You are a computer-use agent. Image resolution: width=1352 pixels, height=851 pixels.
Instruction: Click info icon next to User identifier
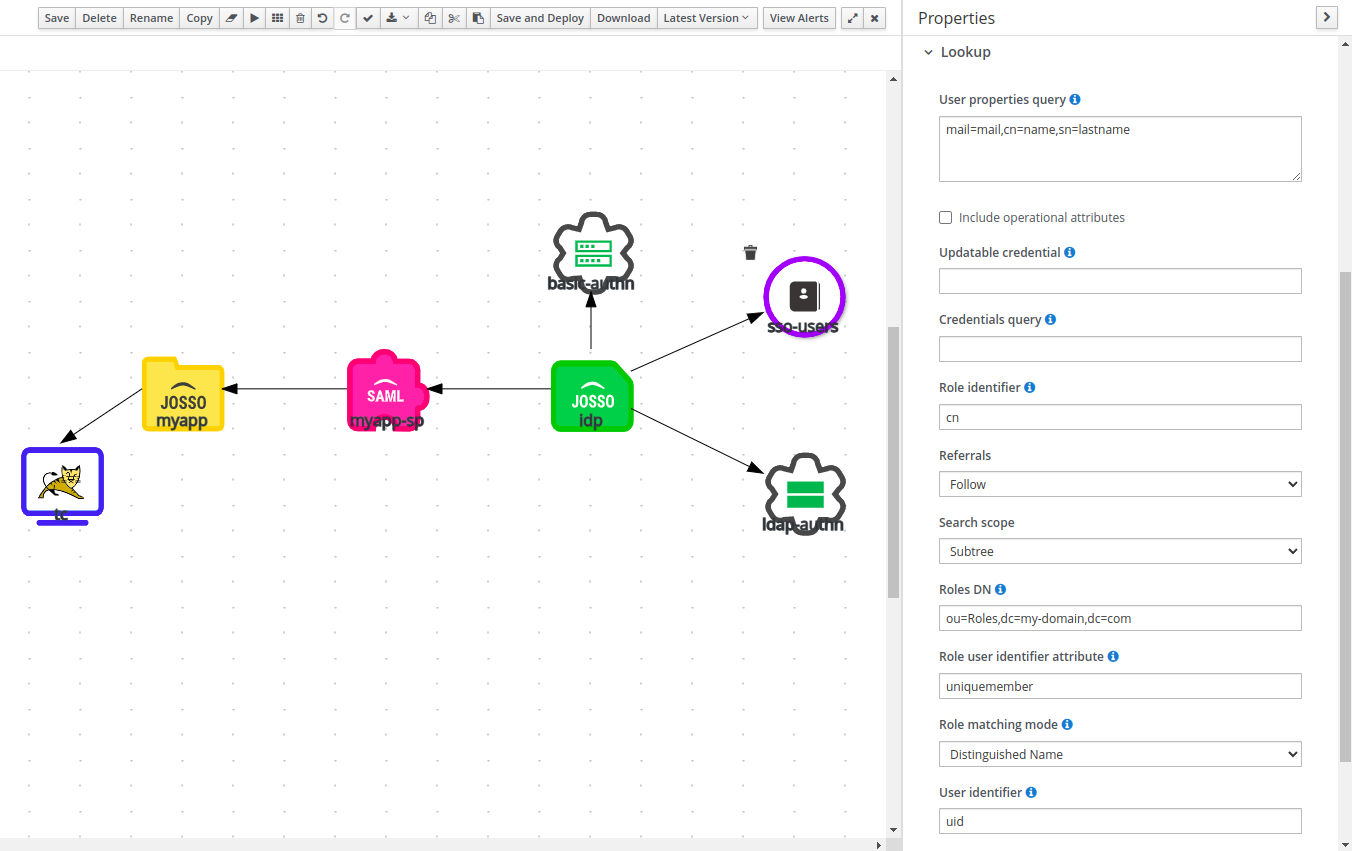tap(1031, 792)
